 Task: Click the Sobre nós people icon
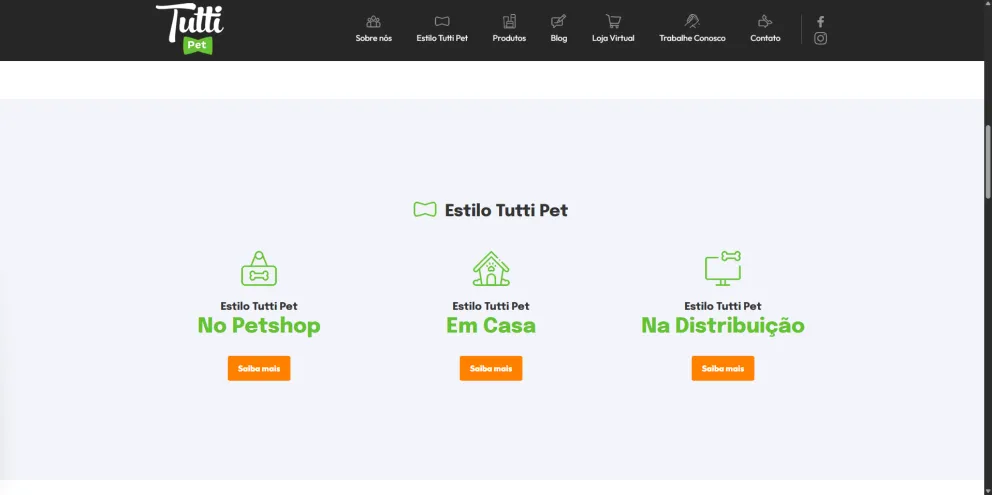coord(373,22)
